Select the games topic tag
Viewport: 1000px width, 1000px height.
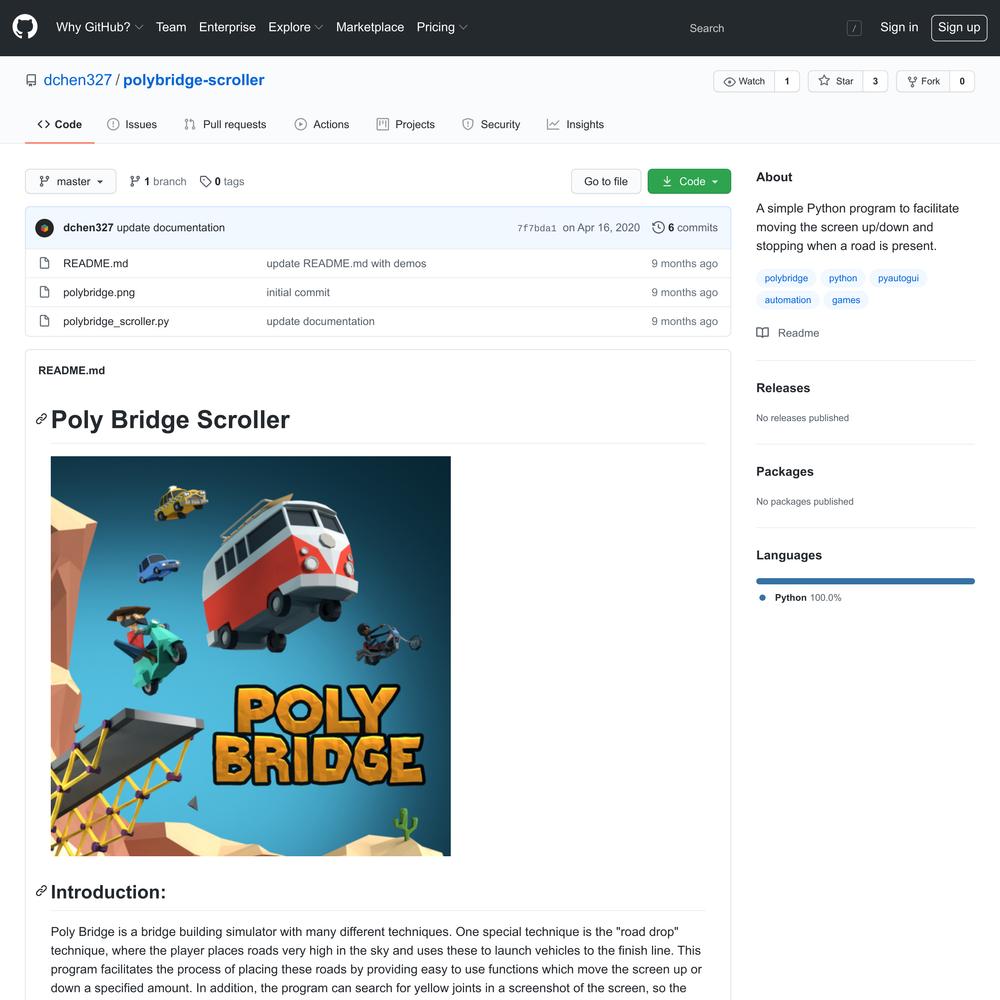pyautogui.click(x=846, y=300)
